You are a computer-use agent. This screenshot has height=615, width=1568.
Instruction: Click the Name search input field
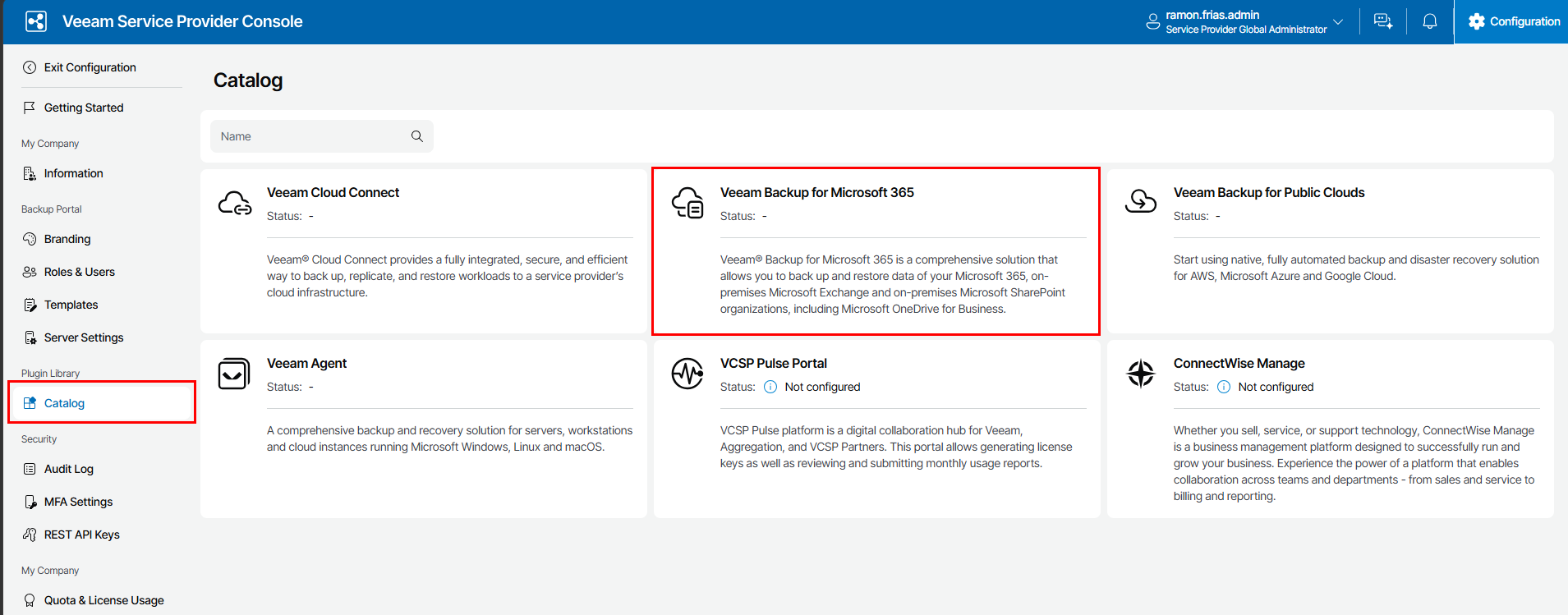pos(322,136)
